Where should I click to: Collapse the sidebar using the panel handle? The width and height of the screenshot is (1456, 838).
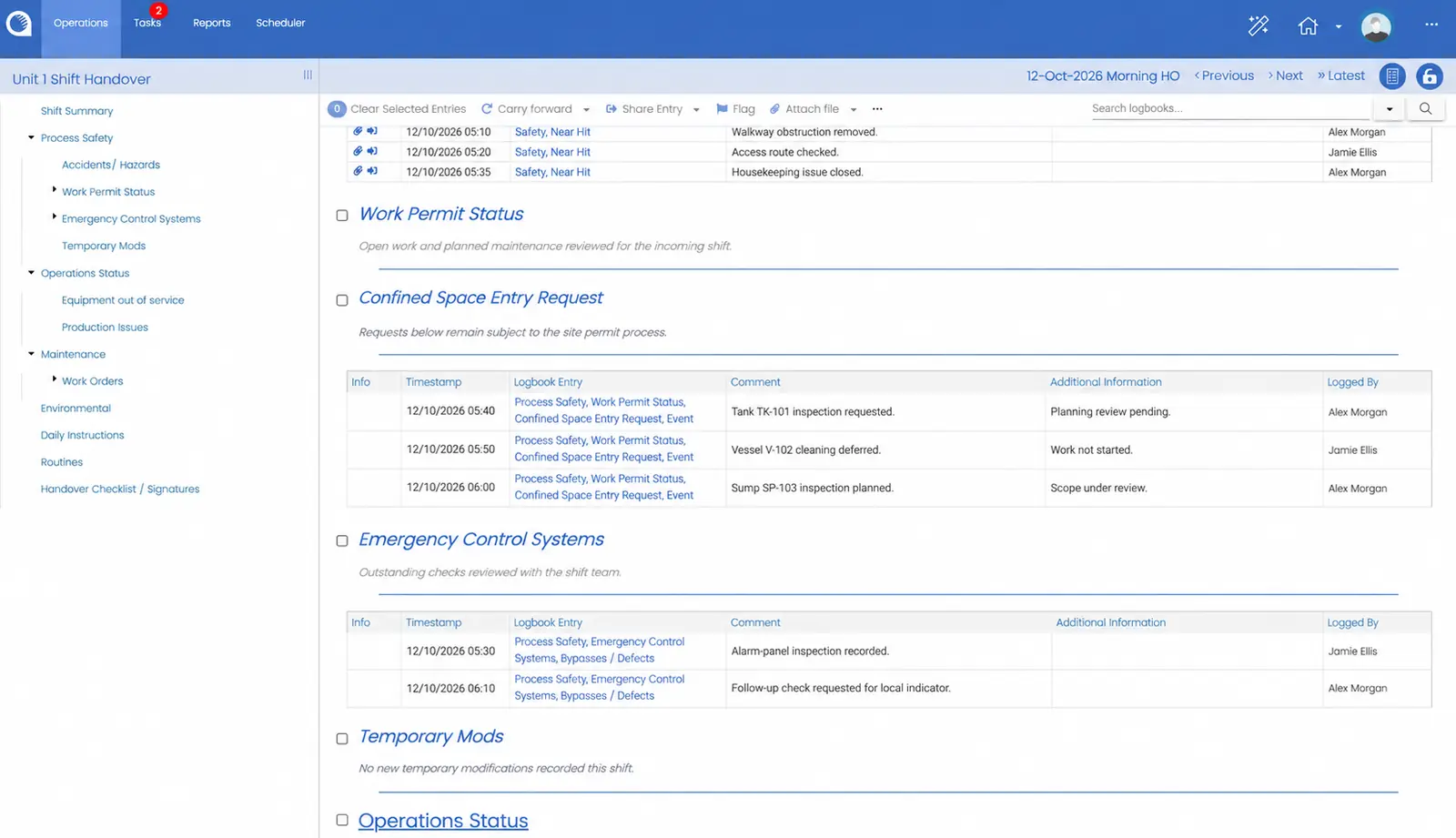tap(308, 75)
